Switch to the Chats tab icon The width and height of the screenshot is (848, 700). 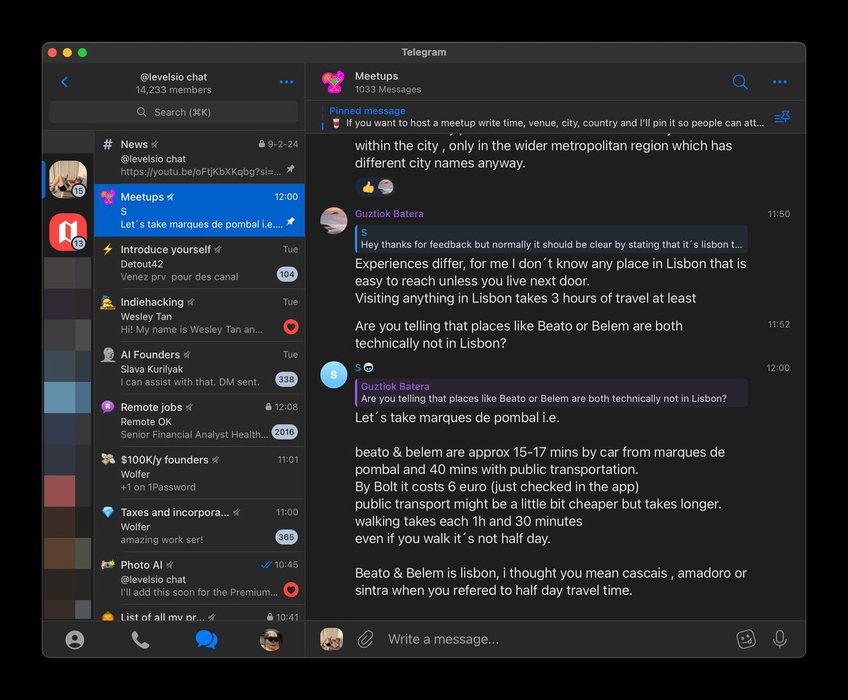pyautogui.click(x=206, y=640)
